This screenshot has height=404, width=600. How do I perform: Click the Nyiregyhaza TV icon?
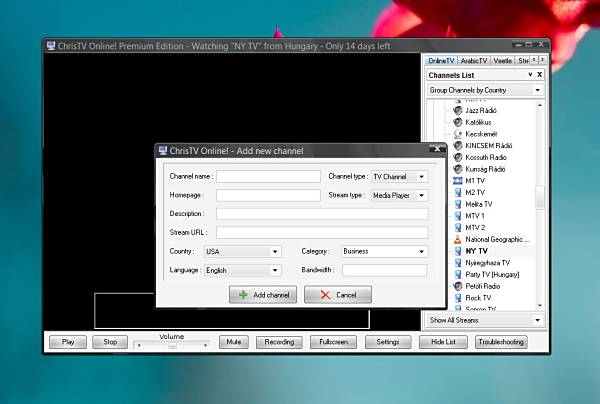point(458,263)
